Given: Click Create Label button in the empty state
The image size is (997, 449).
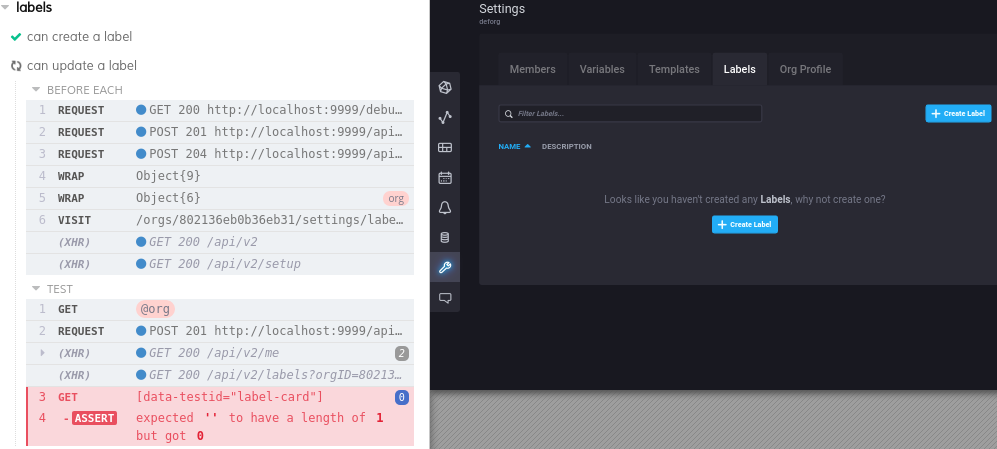Looking at the screenshot, I should [745, 224].
